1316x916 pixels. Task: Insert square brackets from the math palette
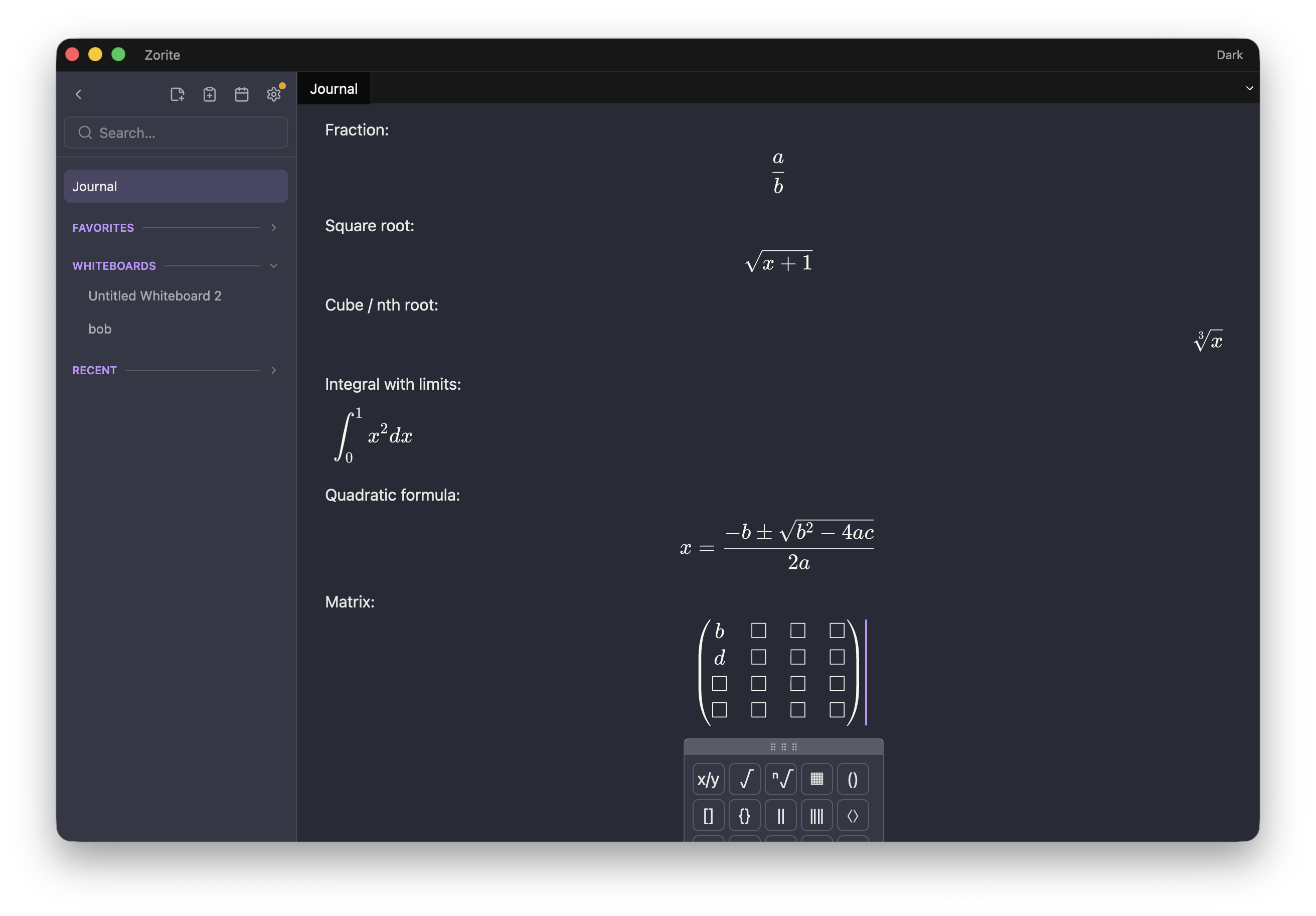pyautogui.click(x=708, y=816)
